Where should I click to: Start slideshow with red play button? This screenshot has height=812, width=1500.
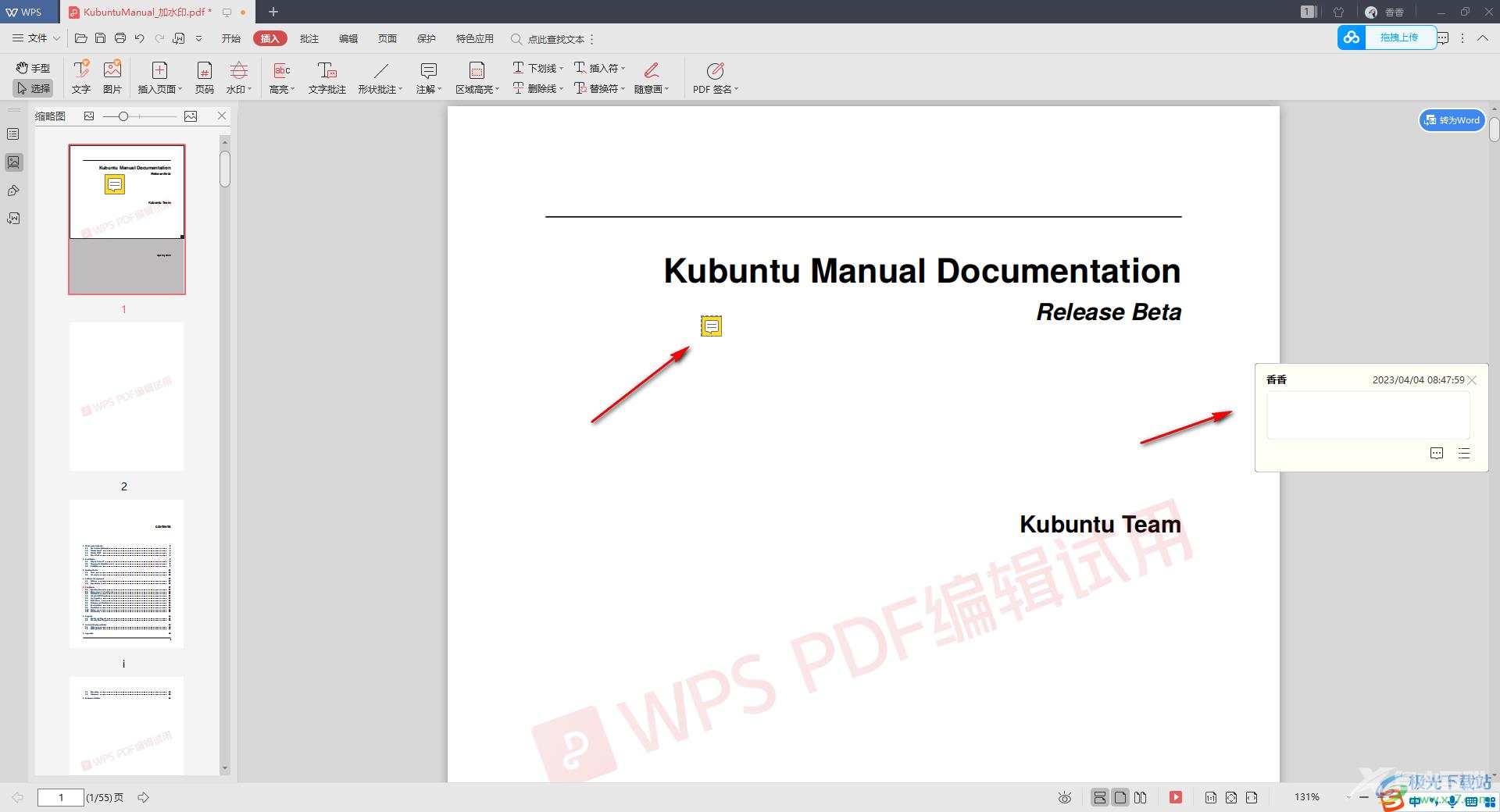click(x=1176, y=797)
